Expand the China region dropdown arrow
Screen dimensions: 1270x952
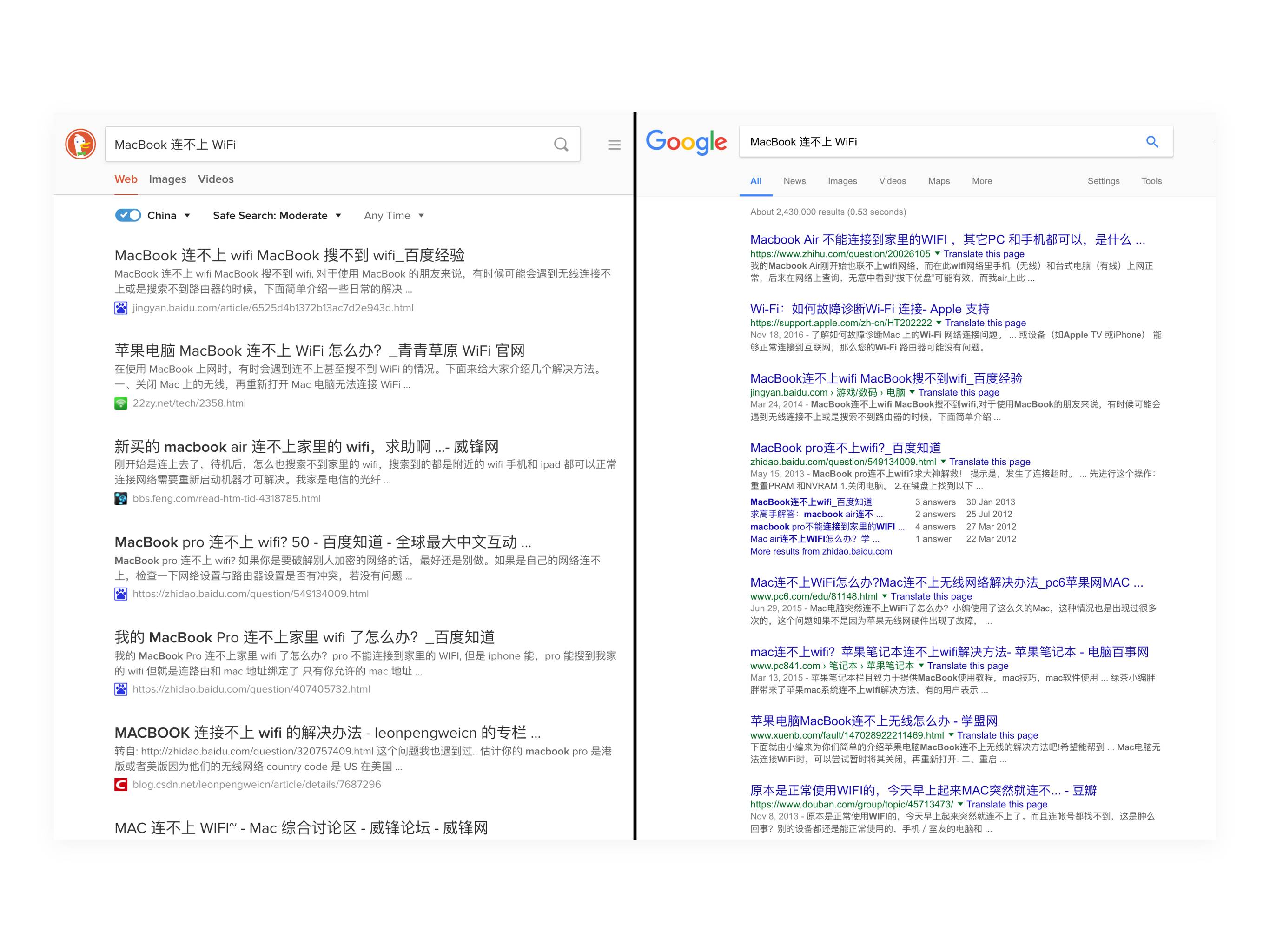pos(187,215)
